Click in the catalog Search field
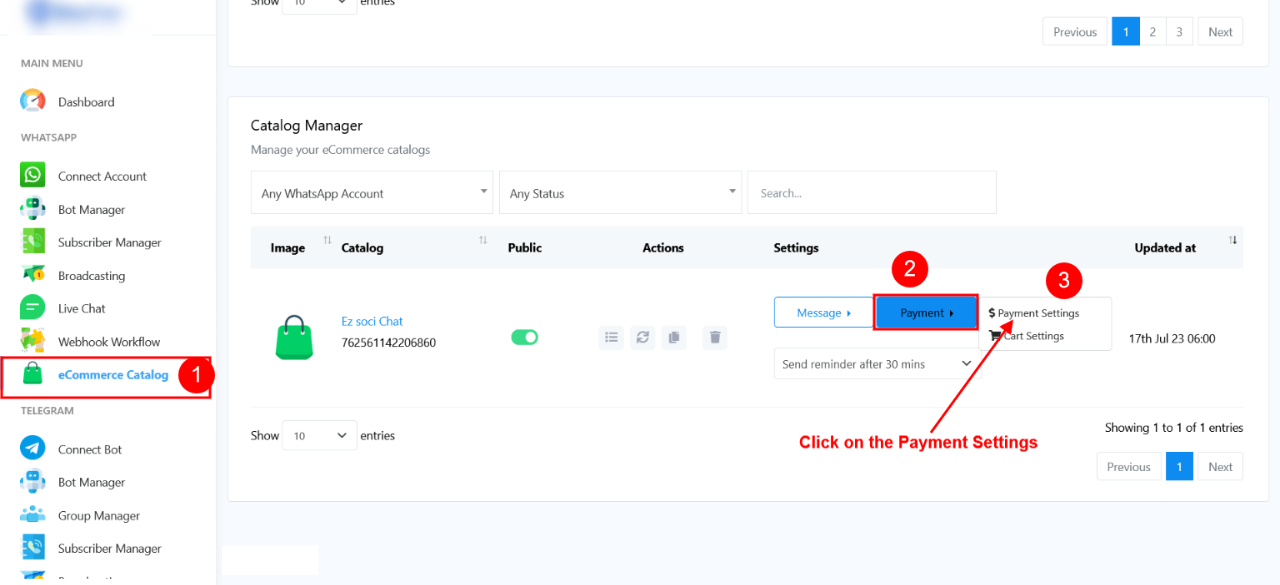Screen dimensions: 1280x585 coord(872,192)
